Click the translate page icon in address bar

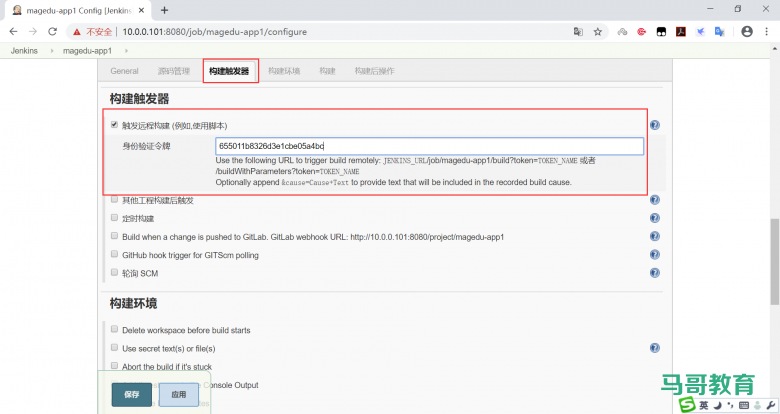click(x=578, y=32)
